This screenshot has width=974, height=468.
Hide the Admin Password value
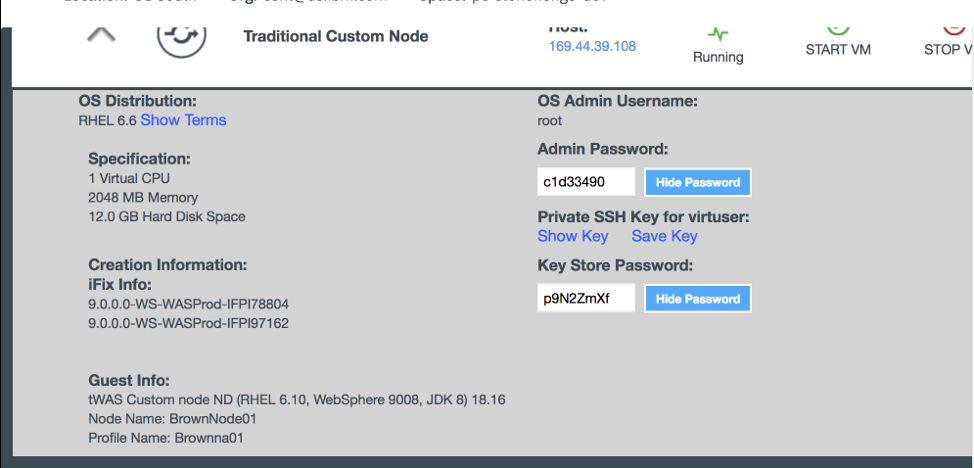tap(697, 182)
